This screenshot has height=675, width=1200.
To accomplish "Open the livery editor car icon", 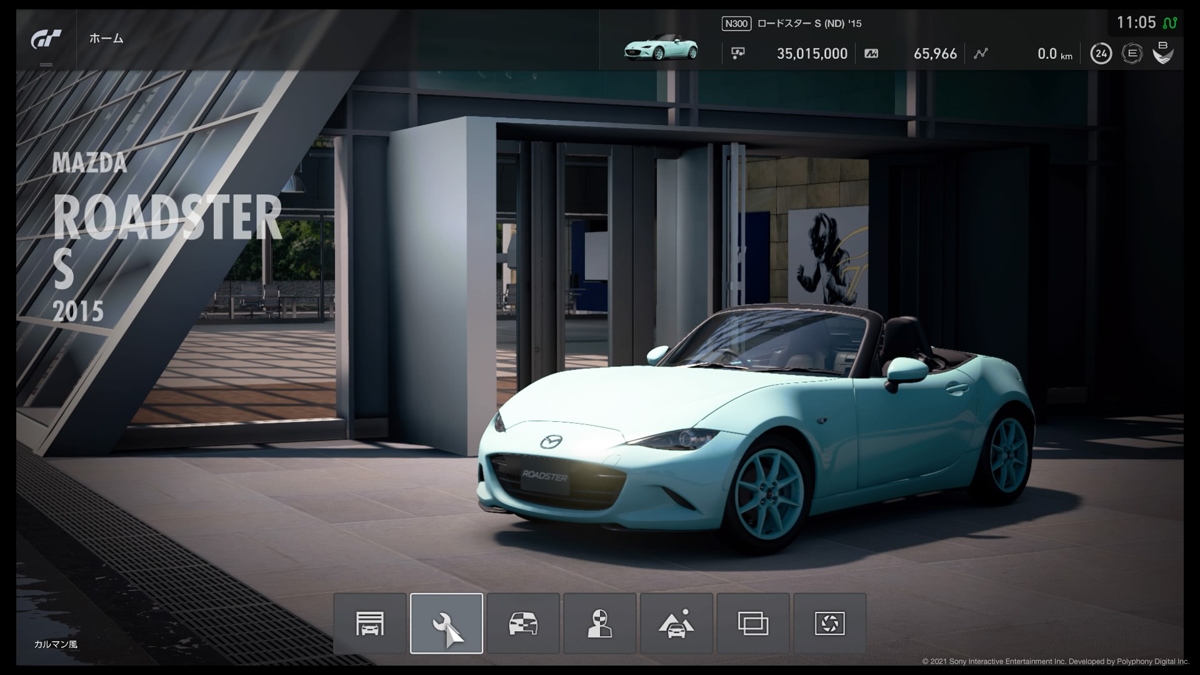I will [523, 623].
